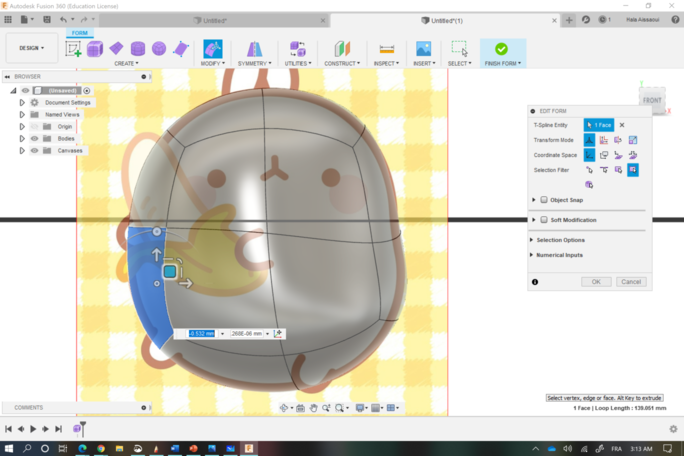Expand the Selection Options section
Screen dimensions: 684x456
561,240
